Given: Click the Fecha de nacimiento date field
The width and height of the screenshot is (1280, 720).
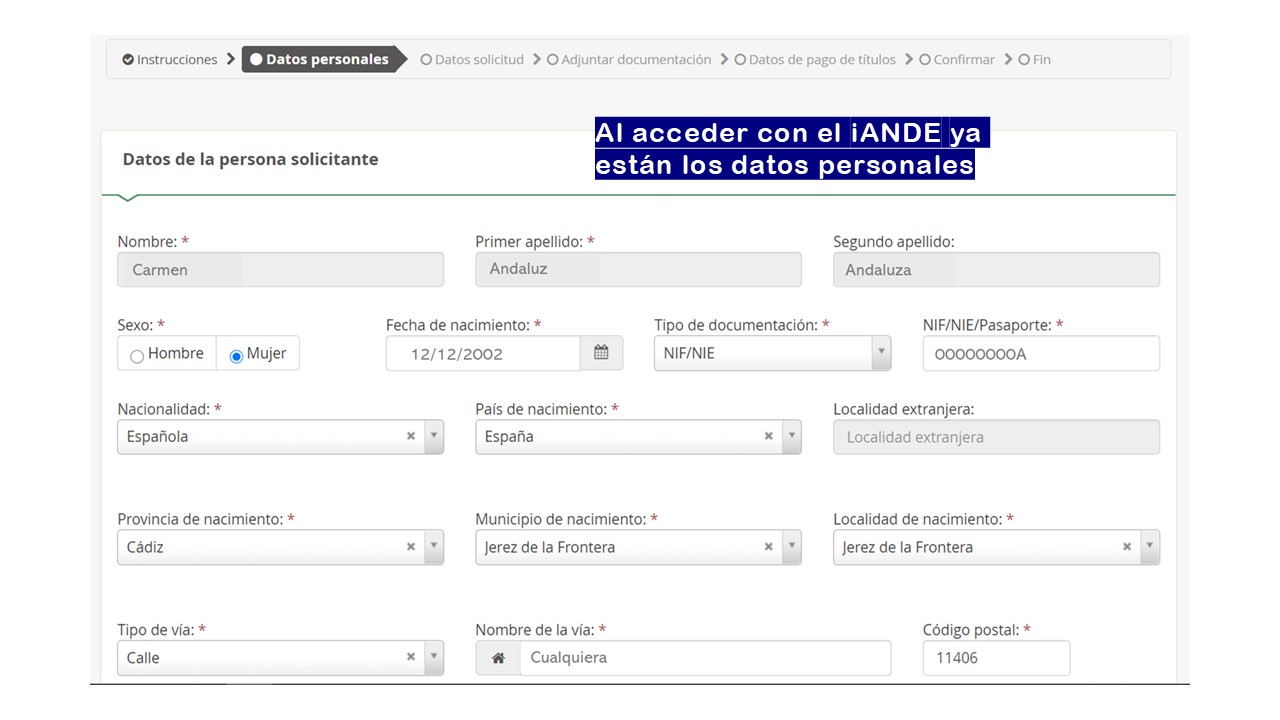Looking at the screenshot, I should [483, 353].
